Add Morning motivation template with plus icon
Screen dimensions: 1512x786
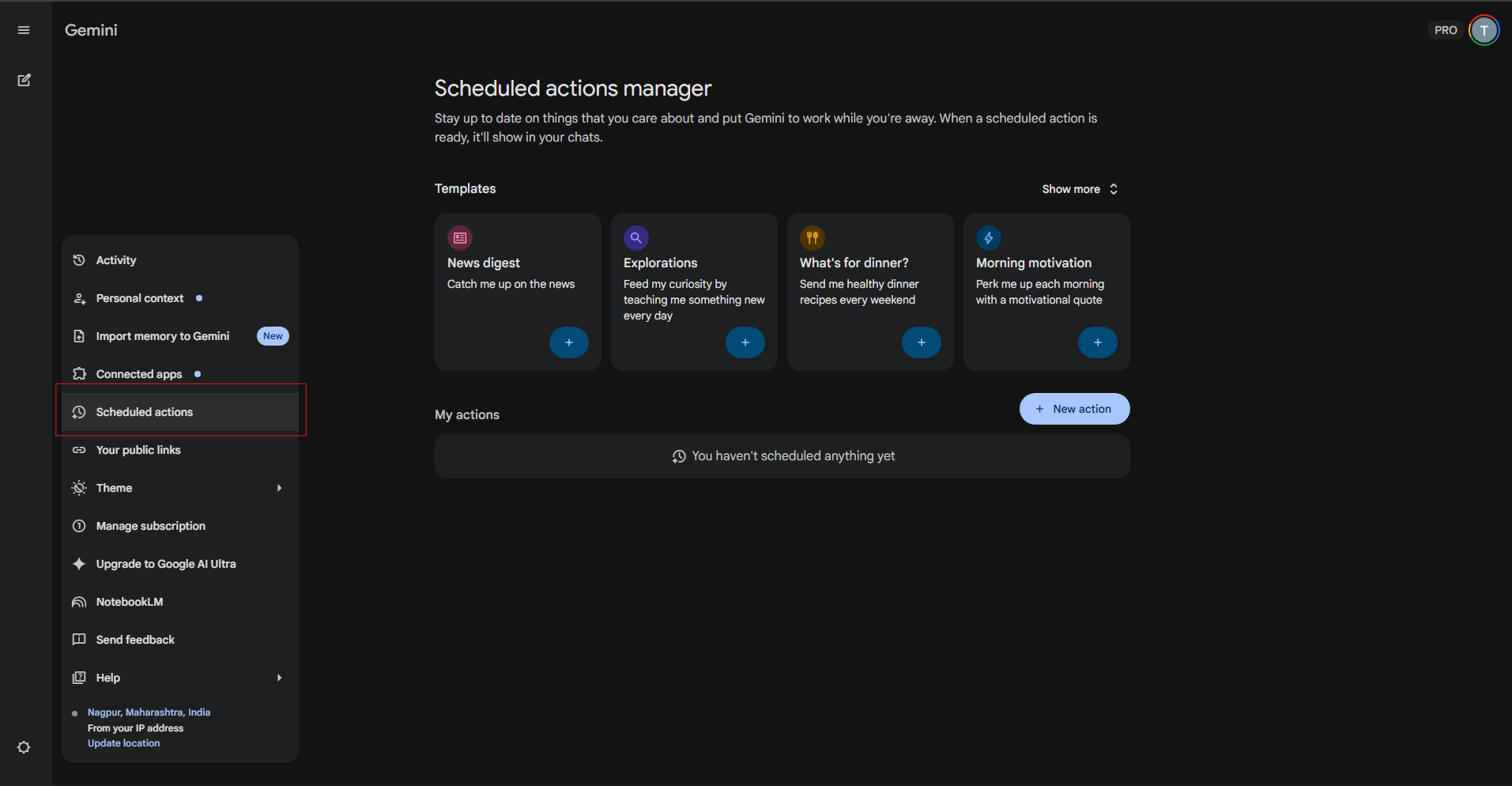(x=1098, y=342)
